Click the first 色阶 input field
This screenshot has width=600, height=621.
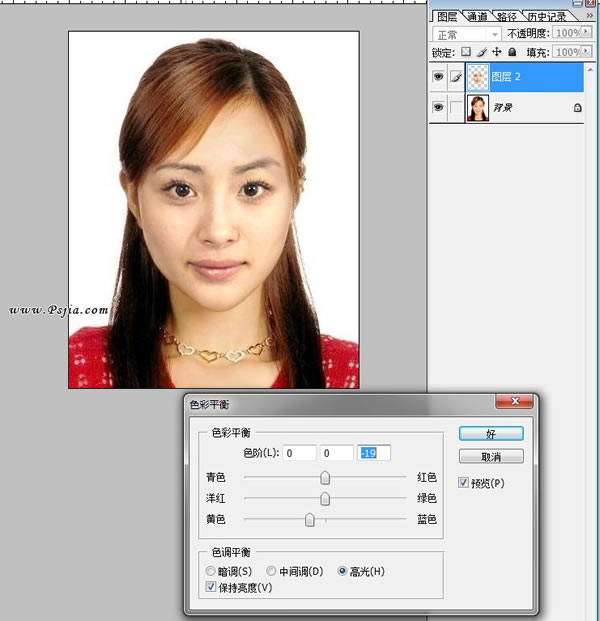click(x=299, y=453)
